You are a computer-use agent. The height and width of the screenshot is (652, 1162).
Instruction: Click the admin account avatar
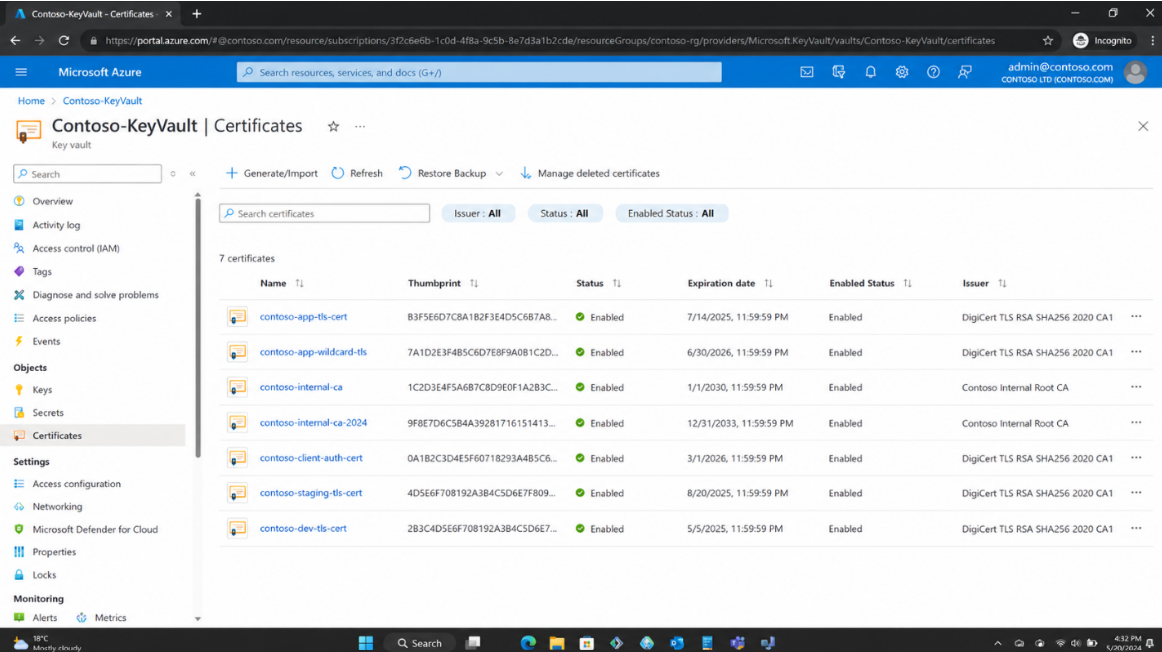[x=1135, y=72]
